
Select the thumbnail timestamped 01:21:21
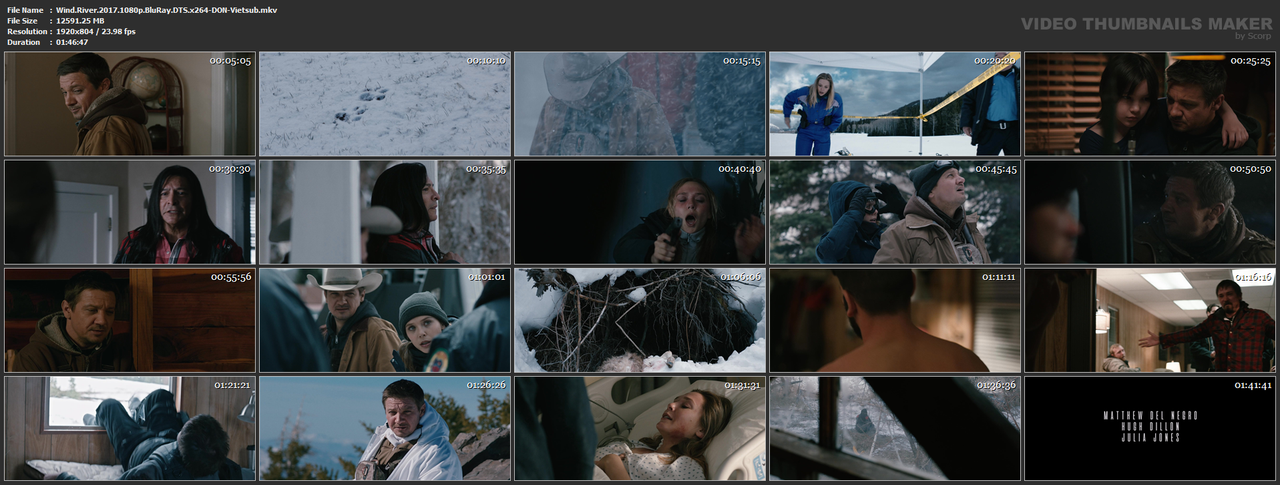point(130,428)
